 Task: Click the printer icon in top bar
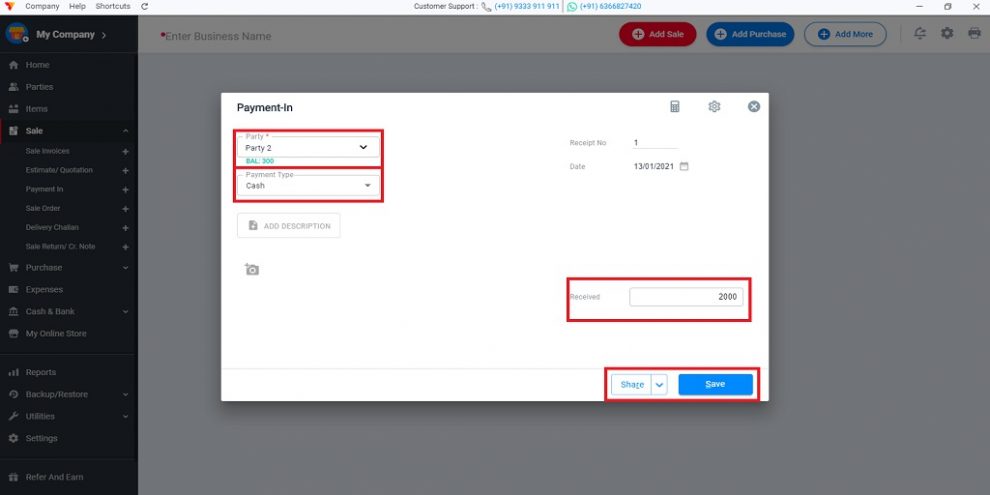tap(974, 33)
